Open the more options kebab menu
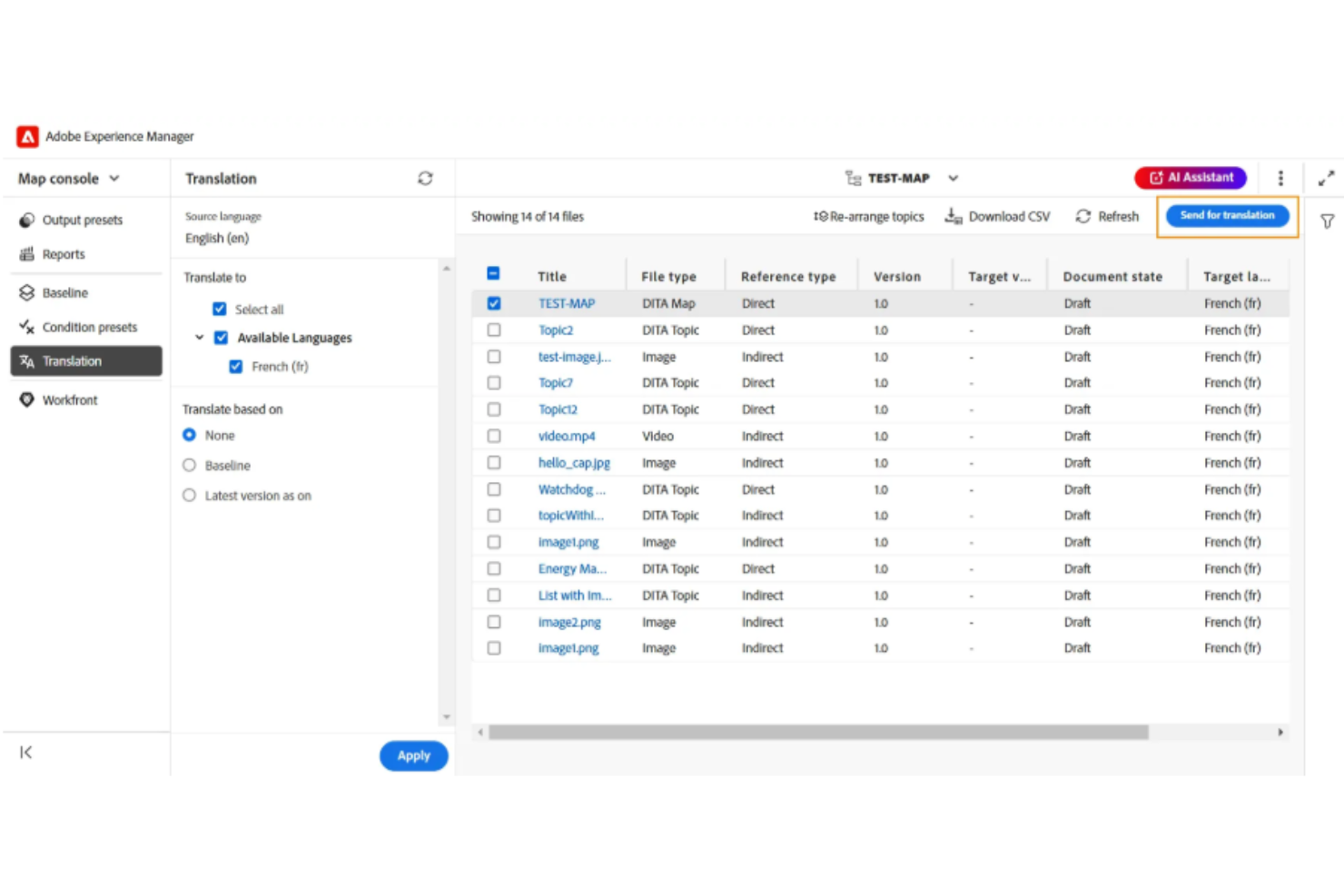Screen dimensions: 1344x896 point(1280,178)
